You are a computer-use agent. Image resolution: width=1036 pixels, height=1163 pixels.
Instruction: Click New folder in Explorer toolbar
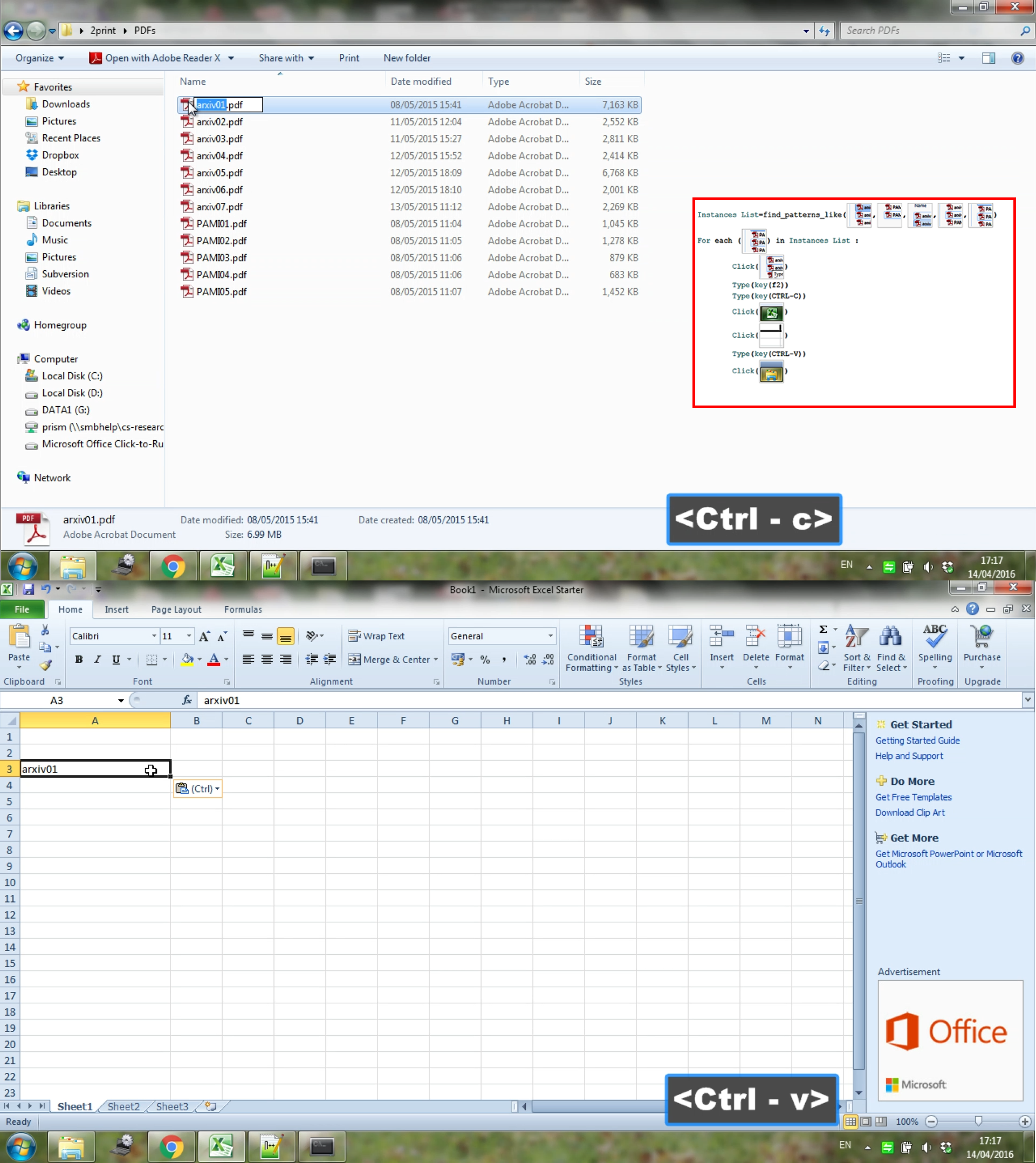pyautogui.click(x=407, y=58)
